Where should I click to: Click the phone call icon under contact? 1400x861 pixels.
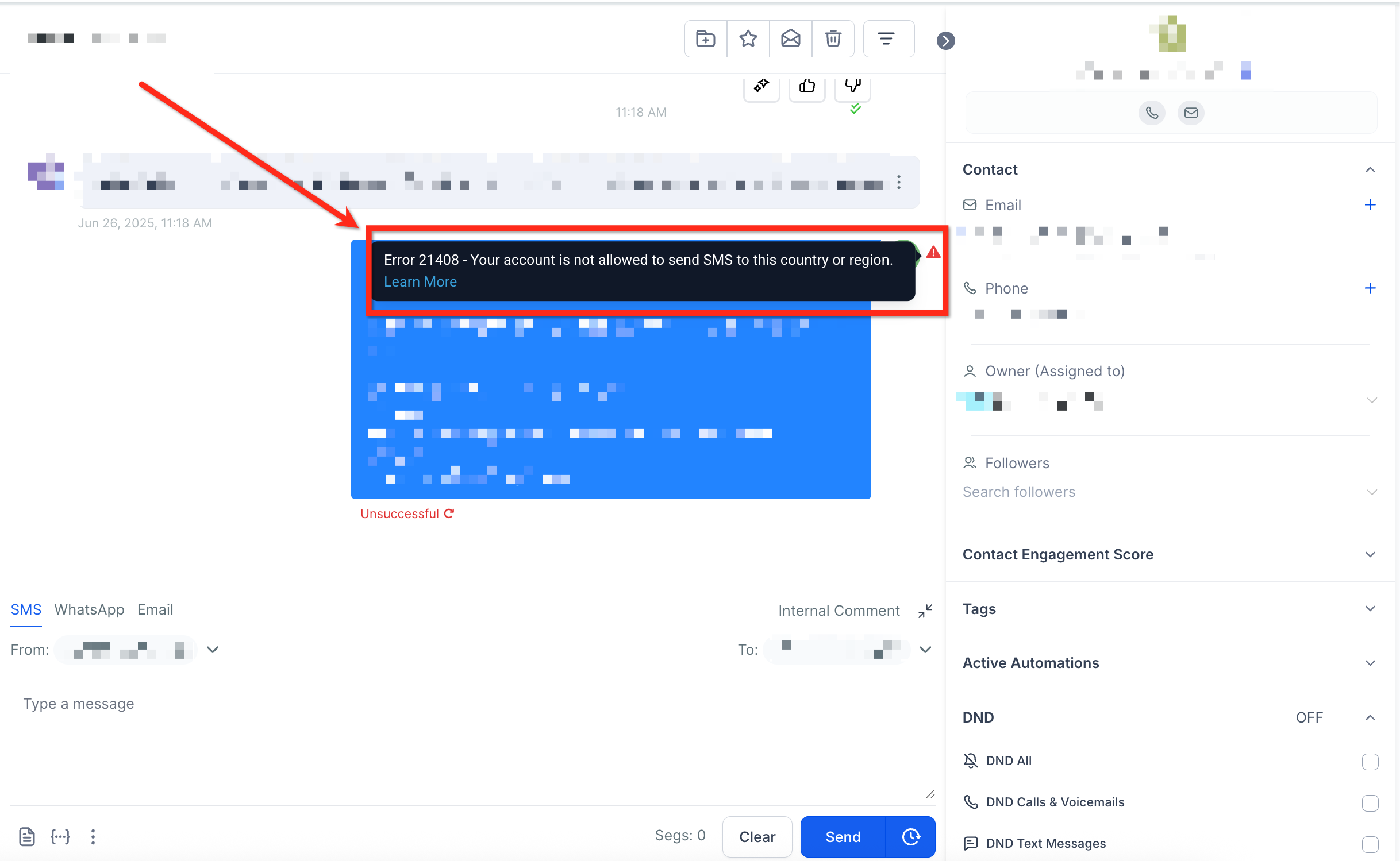tap(1151, 113)
